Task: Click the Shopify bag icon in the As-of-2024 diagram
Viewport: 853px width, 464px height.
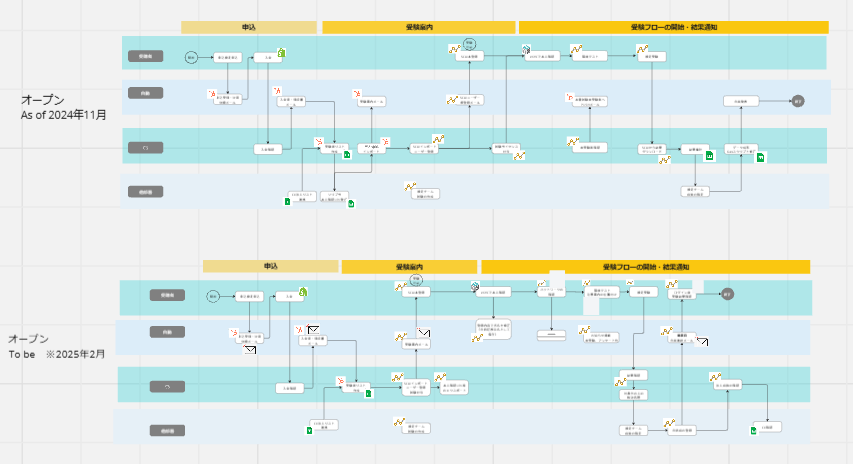Action: point(281,53)
